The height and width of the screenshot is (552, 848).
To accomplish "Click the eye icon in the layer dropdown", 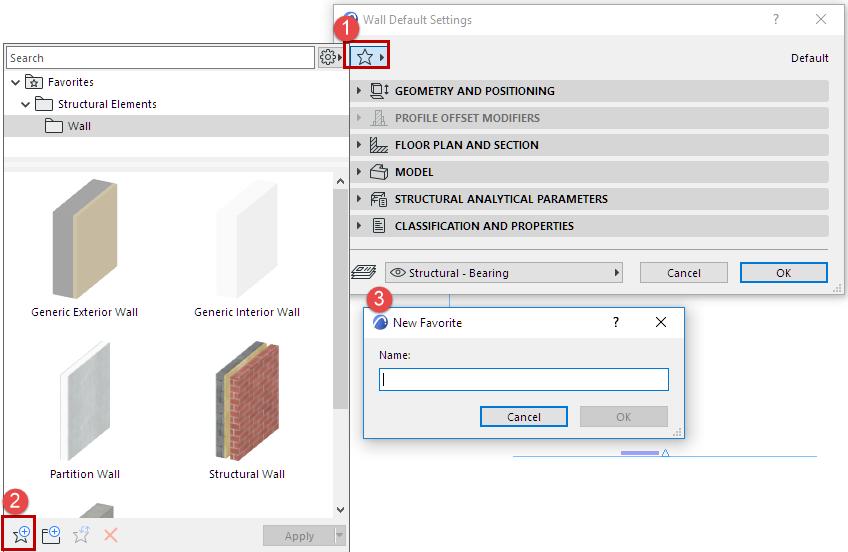I will (x=398, y=272).
